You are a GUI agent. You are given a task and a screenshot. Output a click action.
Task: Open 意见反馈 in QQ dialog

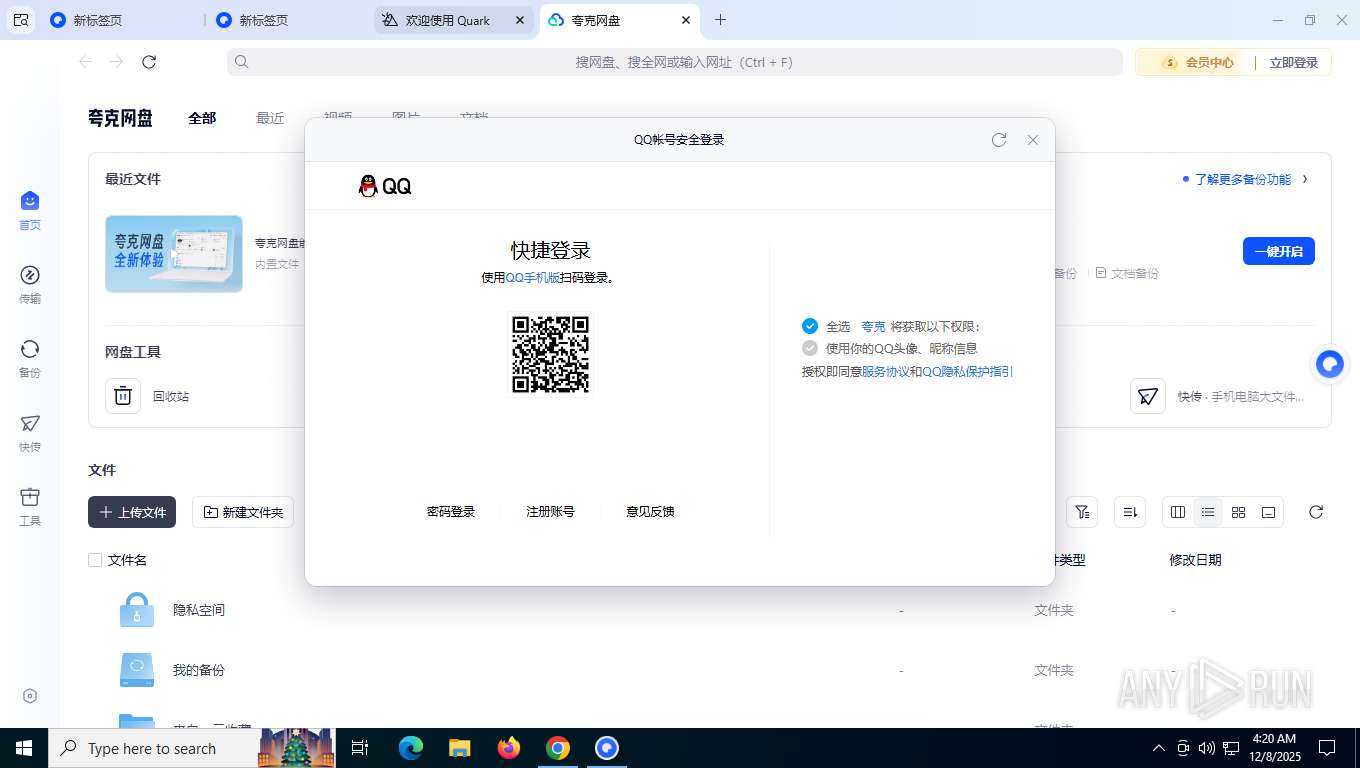[650, 511]
